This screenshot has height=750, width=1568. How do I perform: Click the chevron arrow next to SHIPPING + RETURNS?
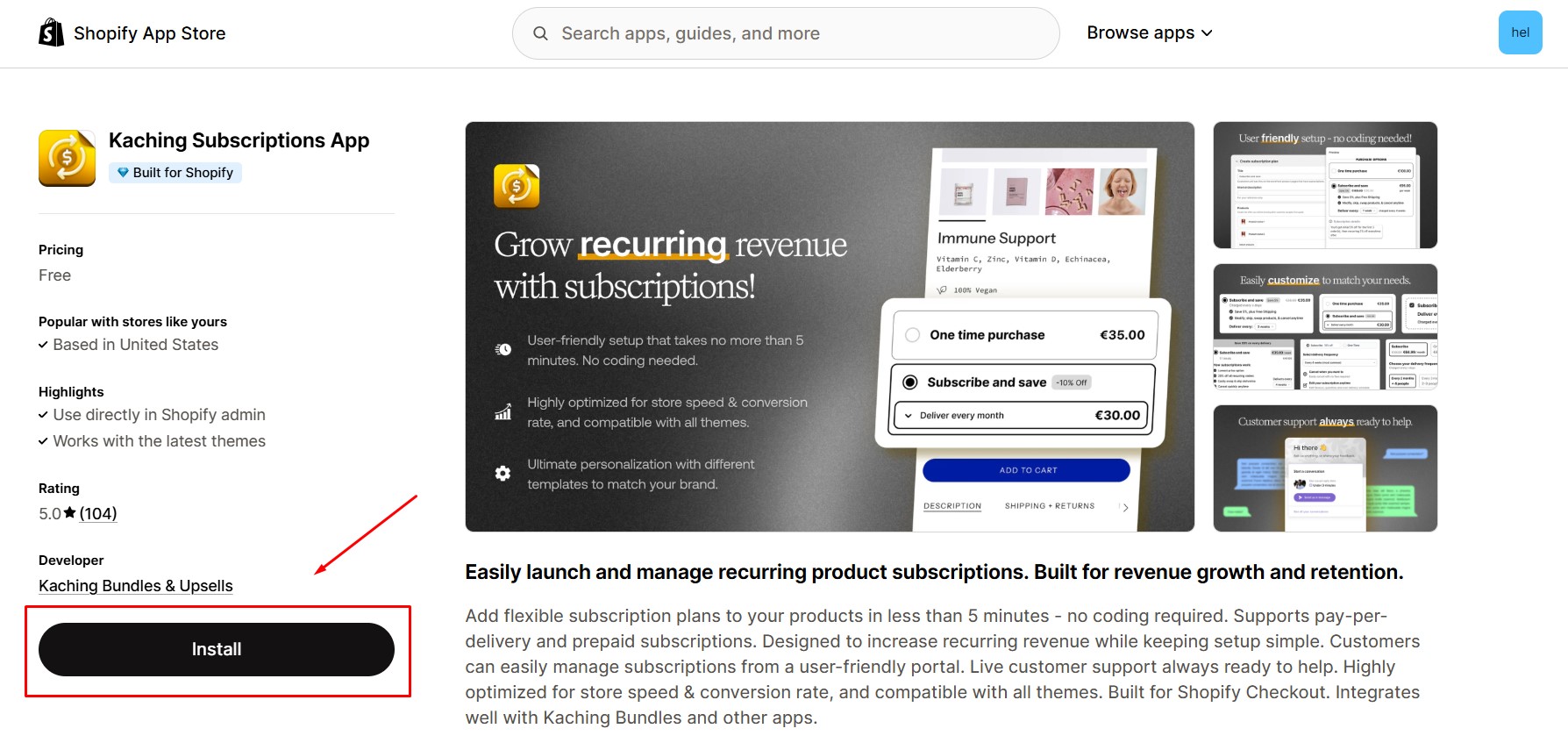[x=1125, y=507]
